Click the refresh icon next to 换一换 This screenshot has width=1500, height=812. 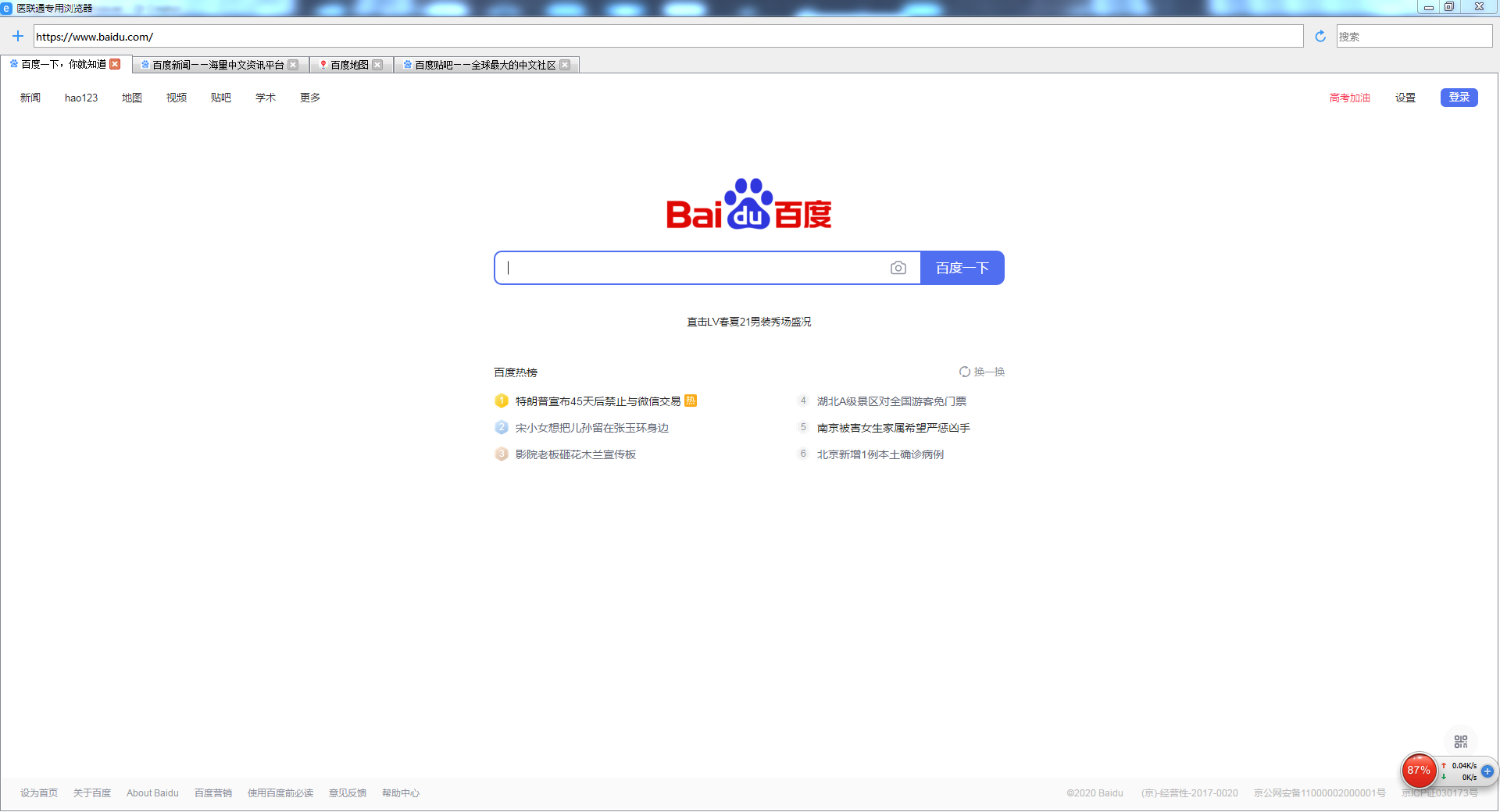click(965, 372)
